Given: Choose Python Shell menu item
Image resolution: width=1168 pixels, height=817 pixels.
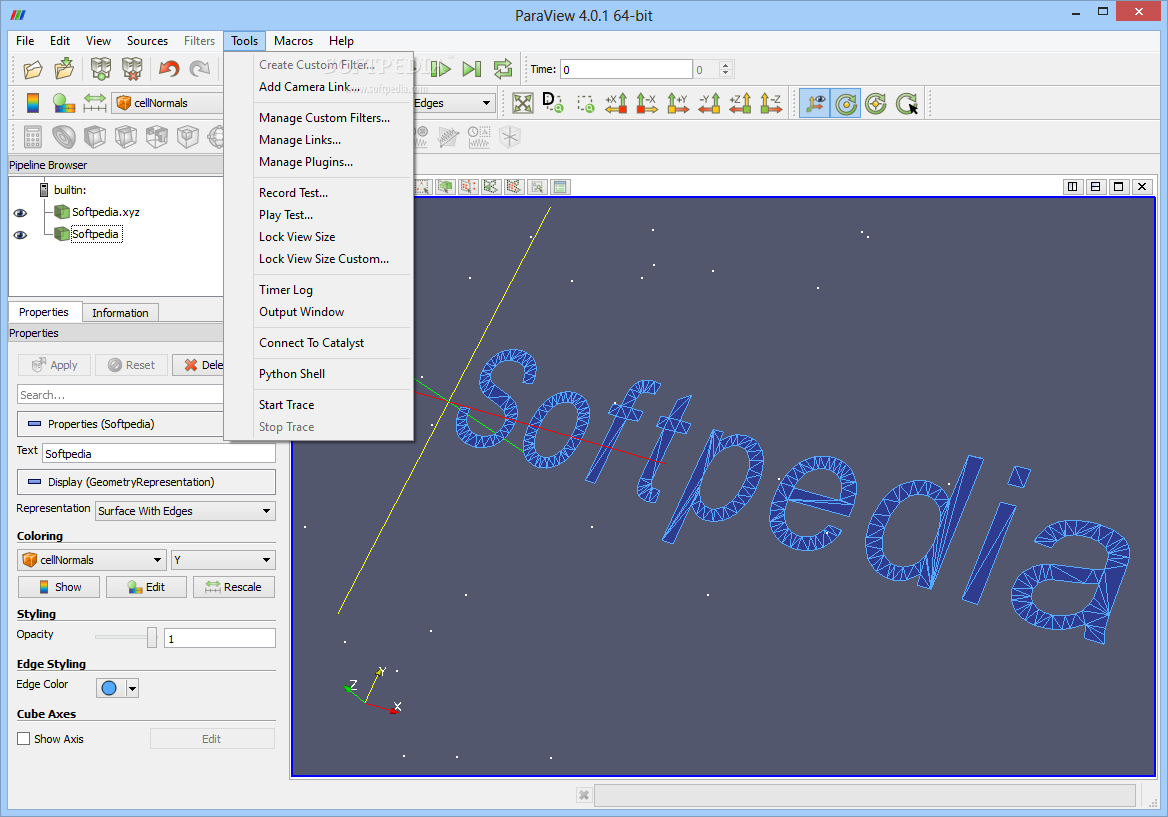Looking at the screenshot, I should pos(292,374).
